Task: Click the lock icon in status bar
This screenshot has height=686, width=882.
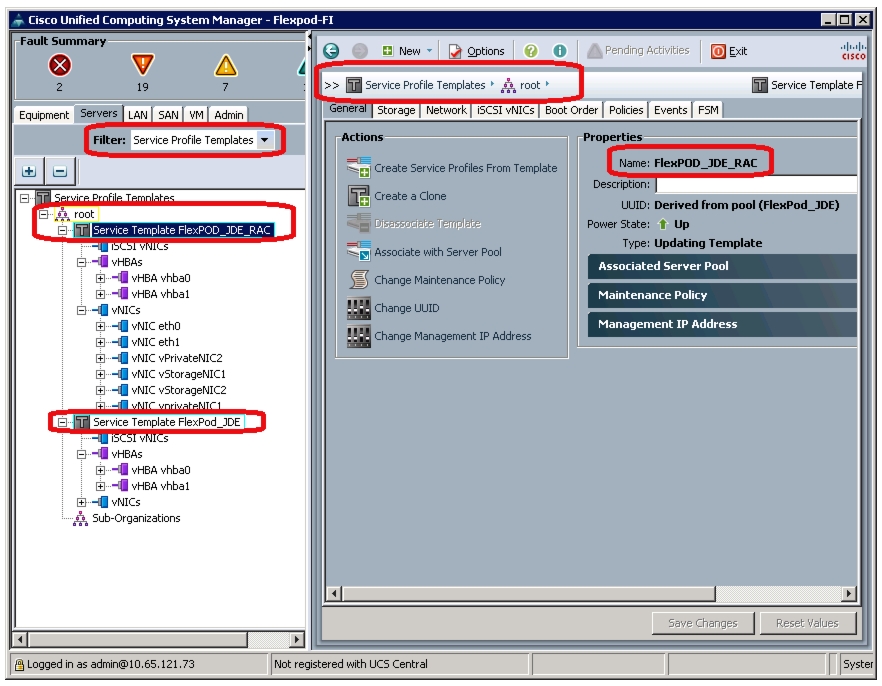Action: [19, 665]
